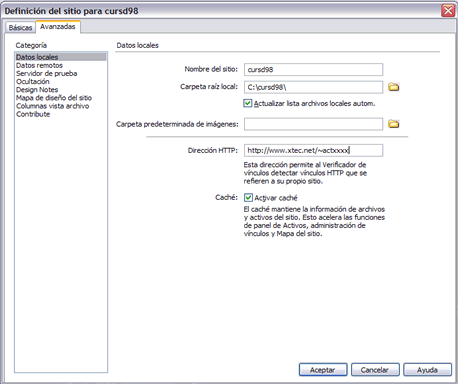Close the Definición del sitio dialog
The height and width of the screenshot is (387, 460).
(448, 11)
